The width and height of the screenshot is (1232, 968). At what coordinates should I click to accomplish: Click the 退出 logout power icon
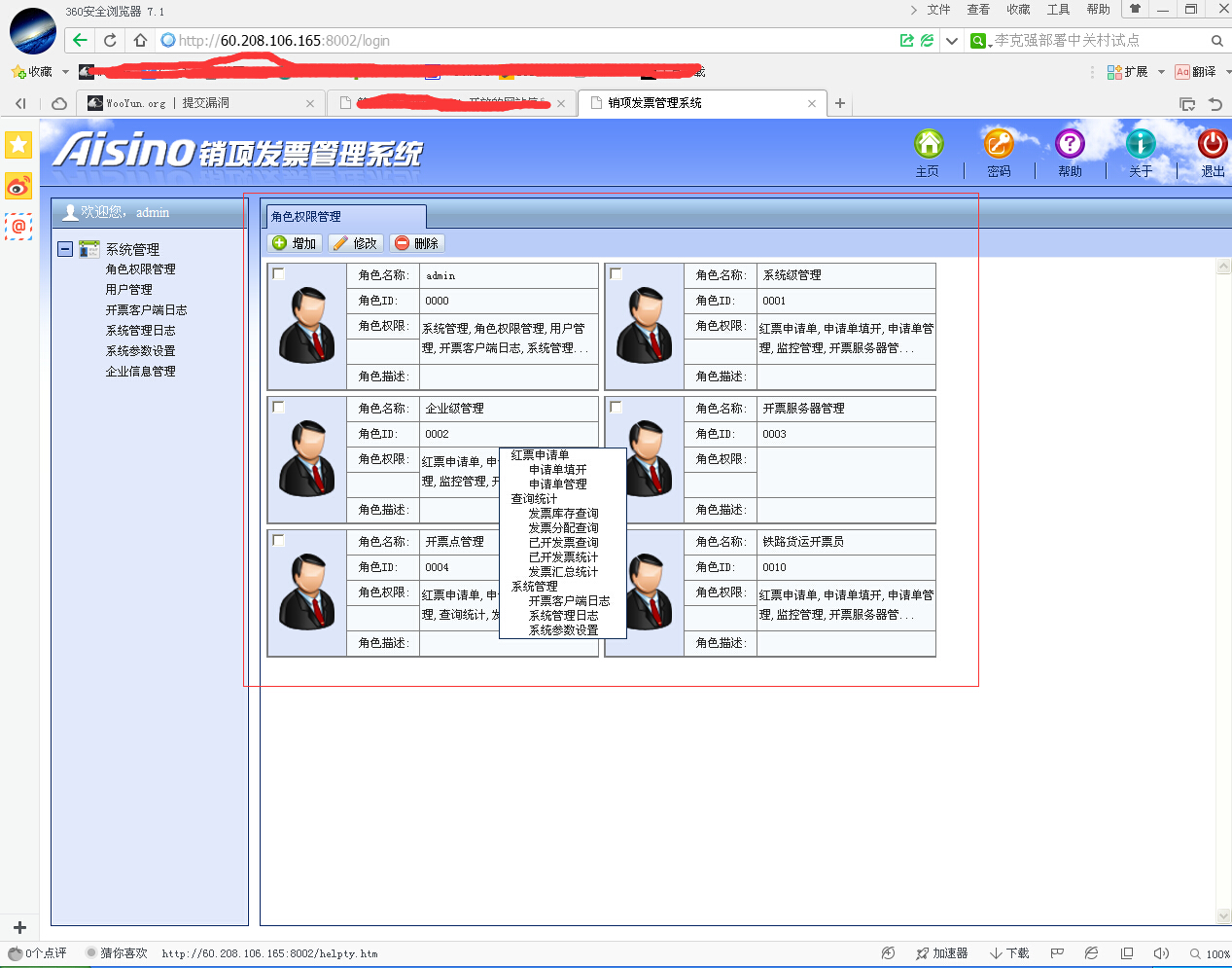(1213, 144)
